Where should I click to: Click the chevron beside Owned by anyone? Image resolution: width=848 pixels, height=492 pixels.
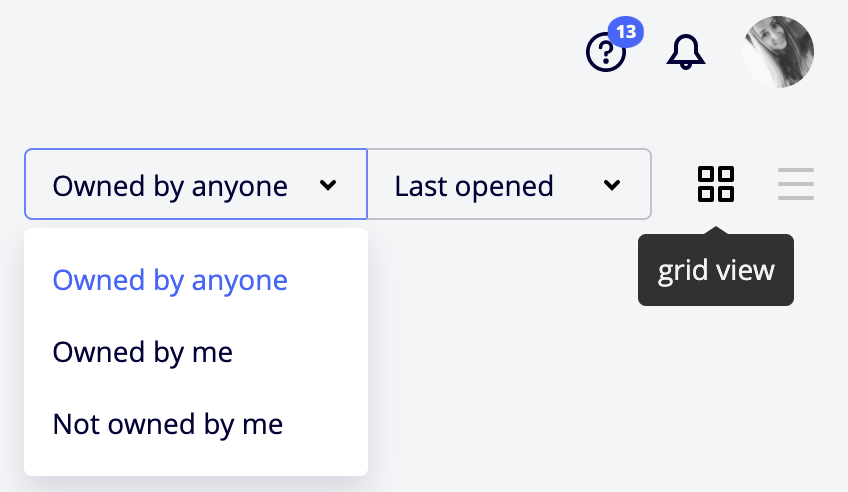328,185
